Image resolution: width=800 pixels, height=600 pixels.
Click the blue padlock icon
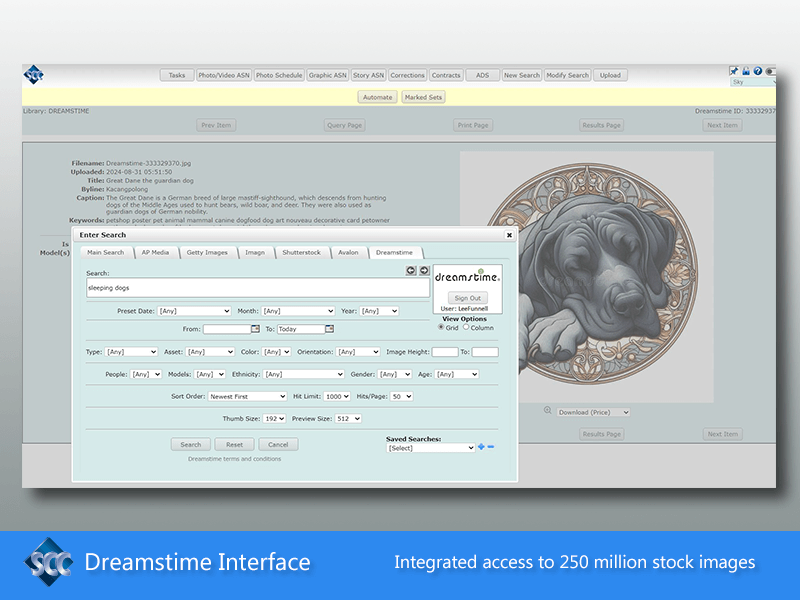point(746,71)
